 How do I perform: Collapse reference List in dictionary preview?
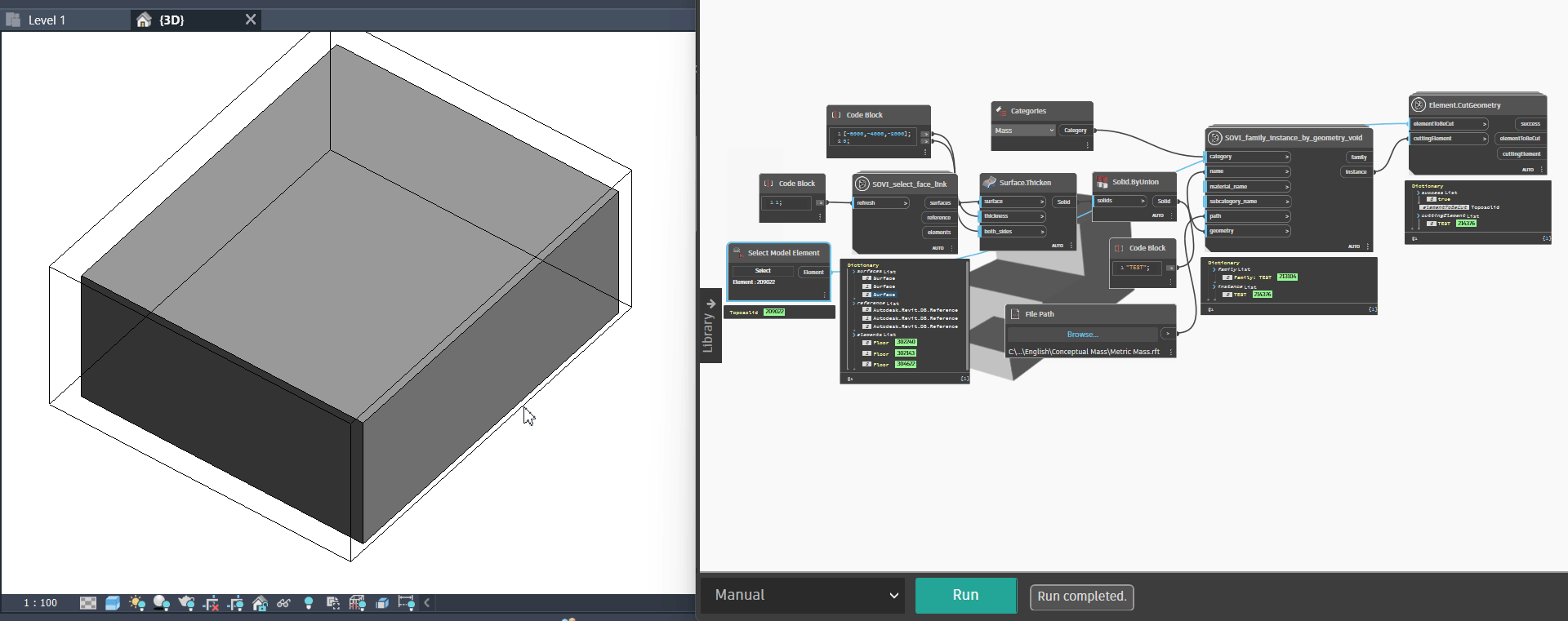(854, 303)
